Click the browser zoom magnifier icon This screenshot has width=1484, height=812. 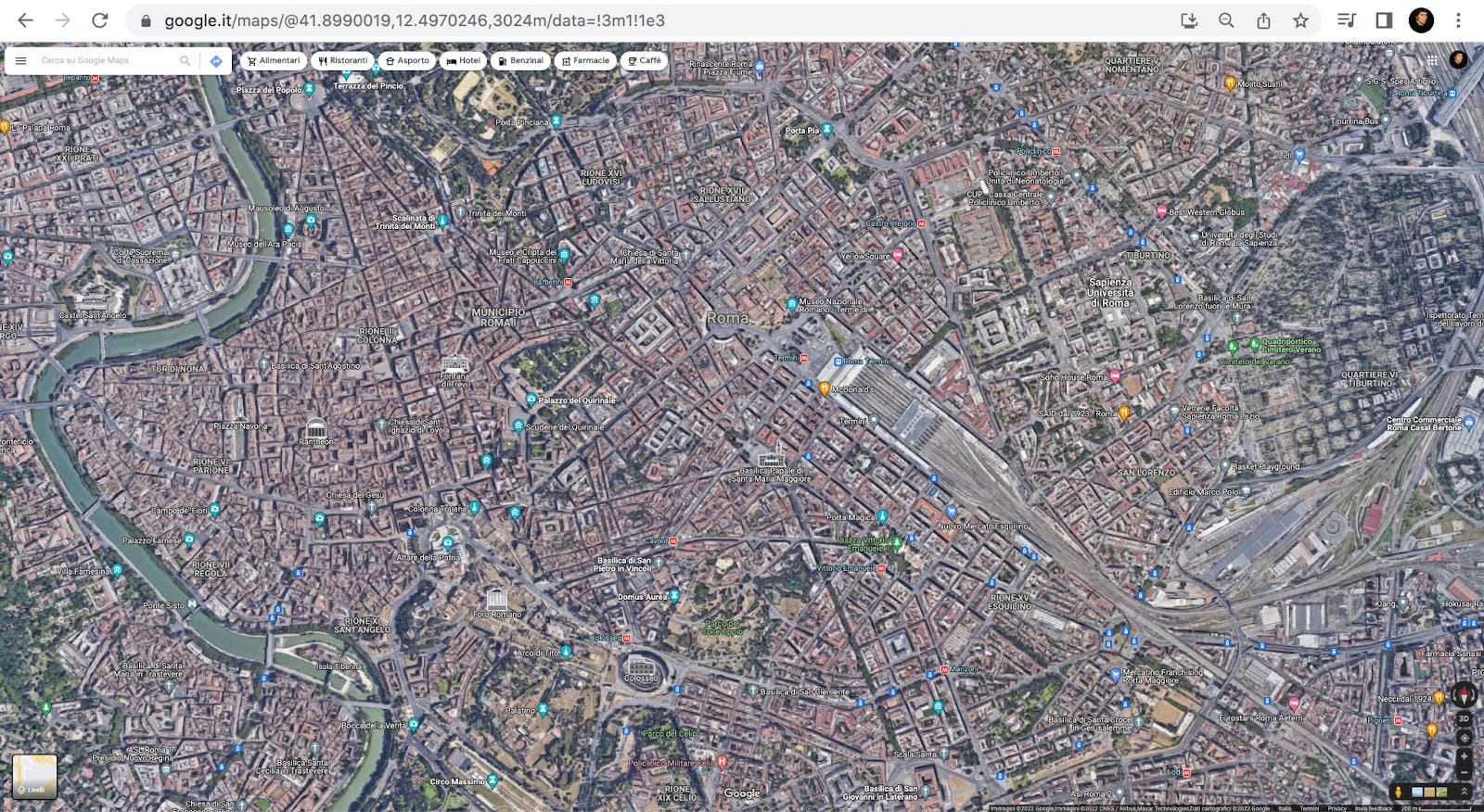click(1226, 20)
